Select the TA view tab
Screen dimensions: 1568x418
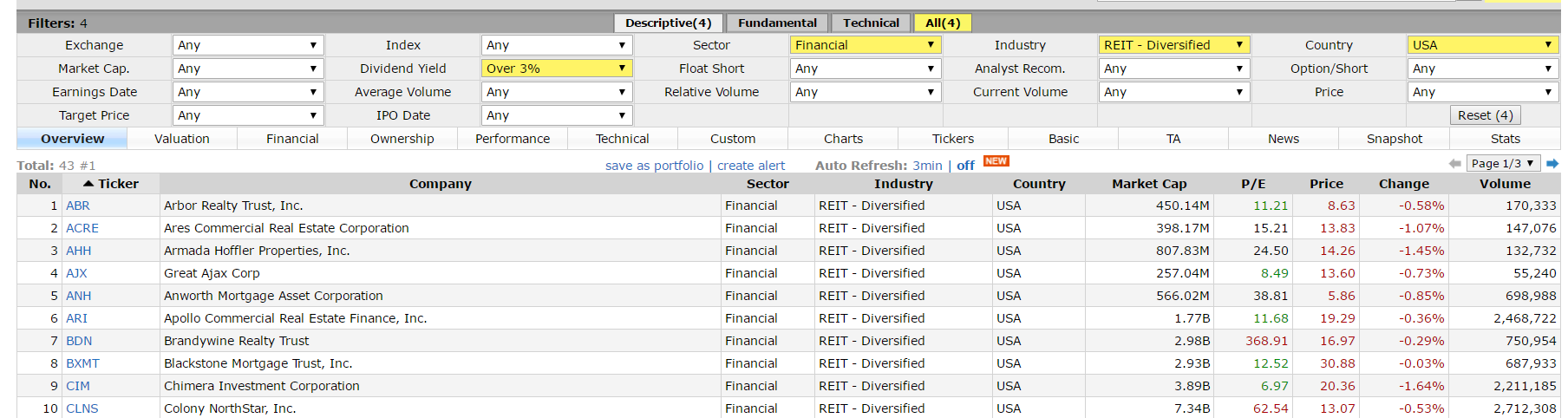[x=1173, y=139]
